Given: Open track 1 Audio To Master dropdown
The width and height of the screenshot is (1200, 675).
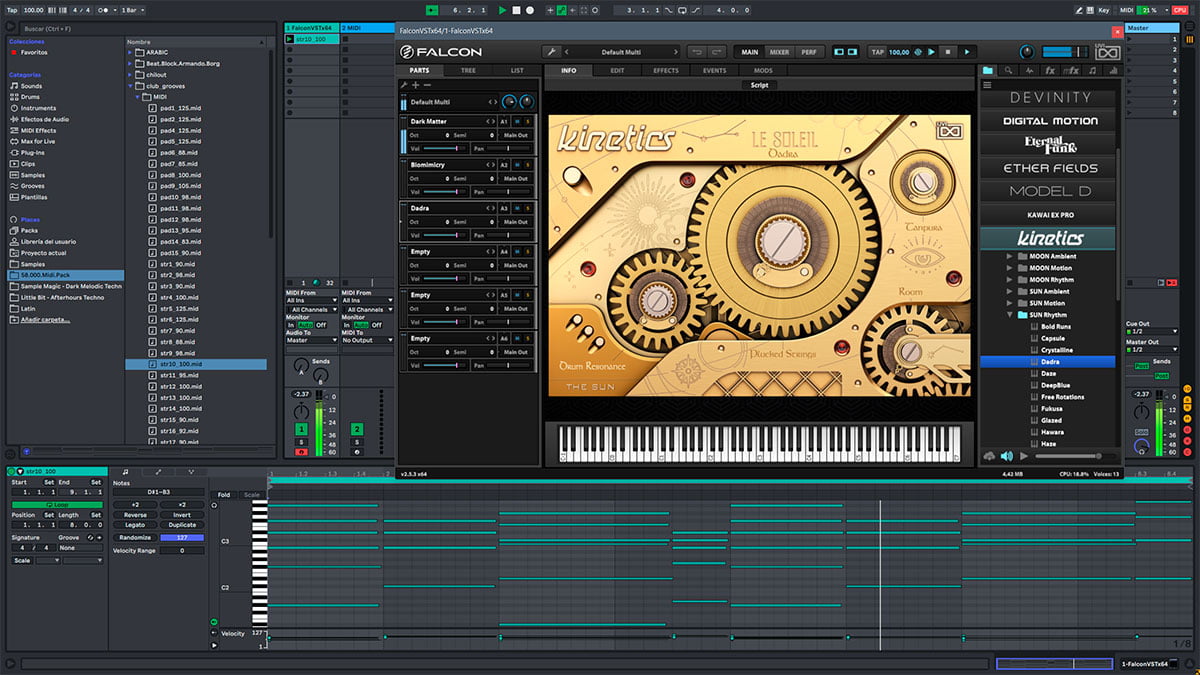Looking at the screenshot, I should 312,340.
